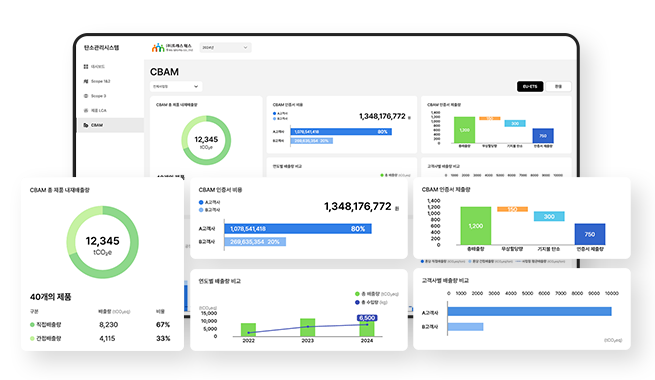Click the chevron arrow of the year selector
Image resolution: width=655 pixels, height=380 pixels.
245,48
